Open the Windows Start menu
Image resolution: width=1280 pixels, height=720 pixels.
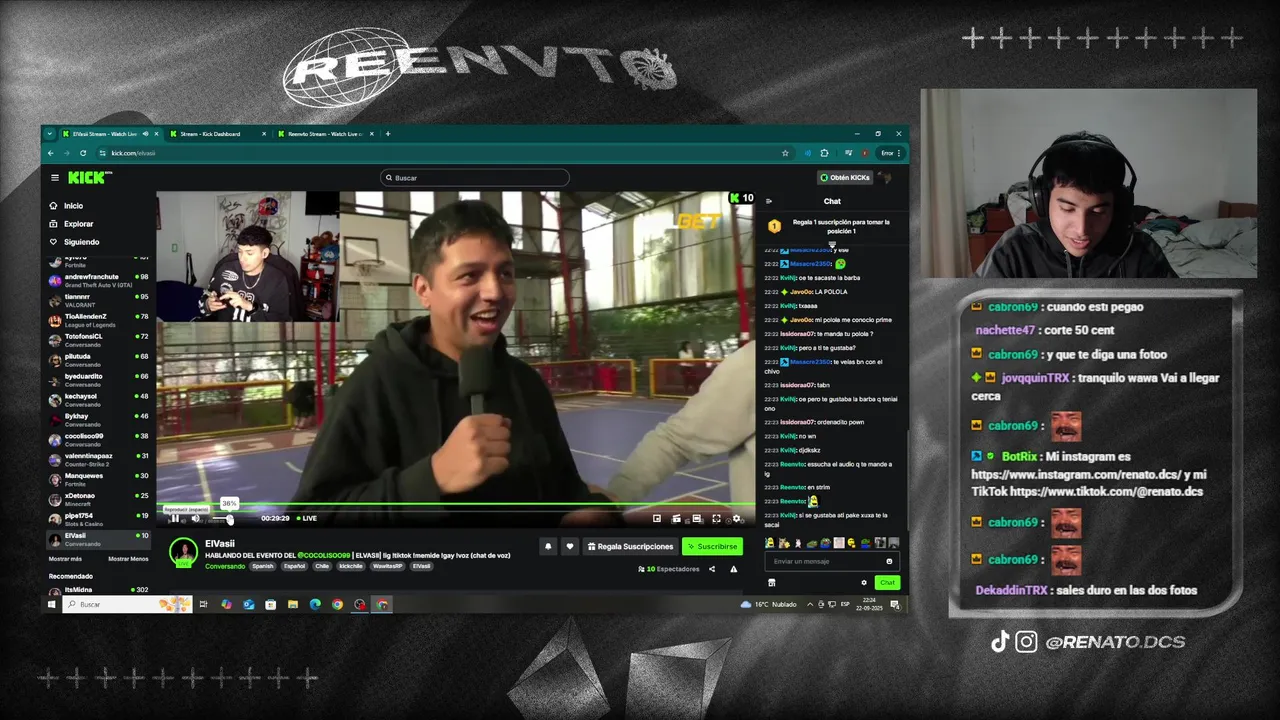[x=52, y=604]
